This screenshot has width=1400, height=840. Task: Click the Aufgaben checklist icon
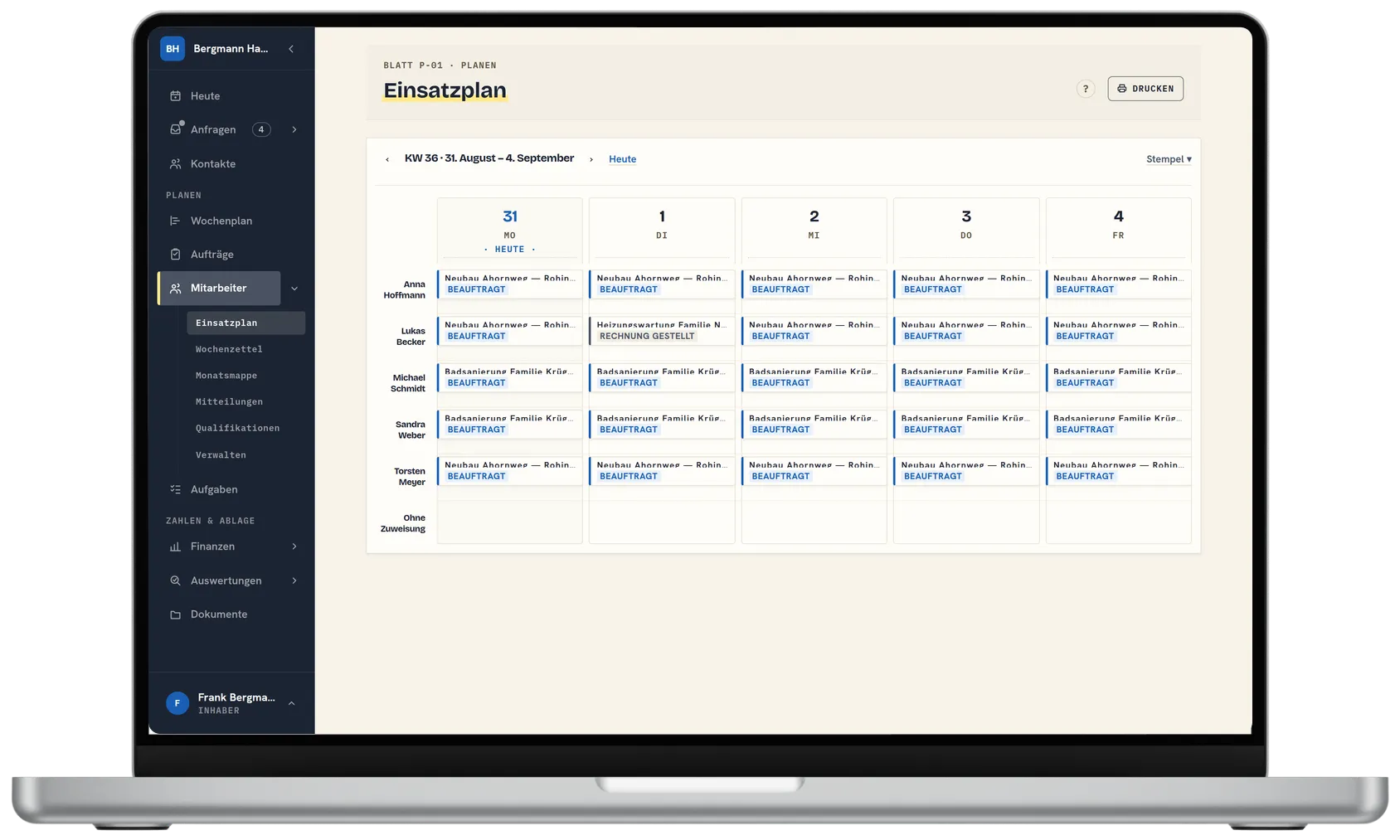[x=175, y=489]
